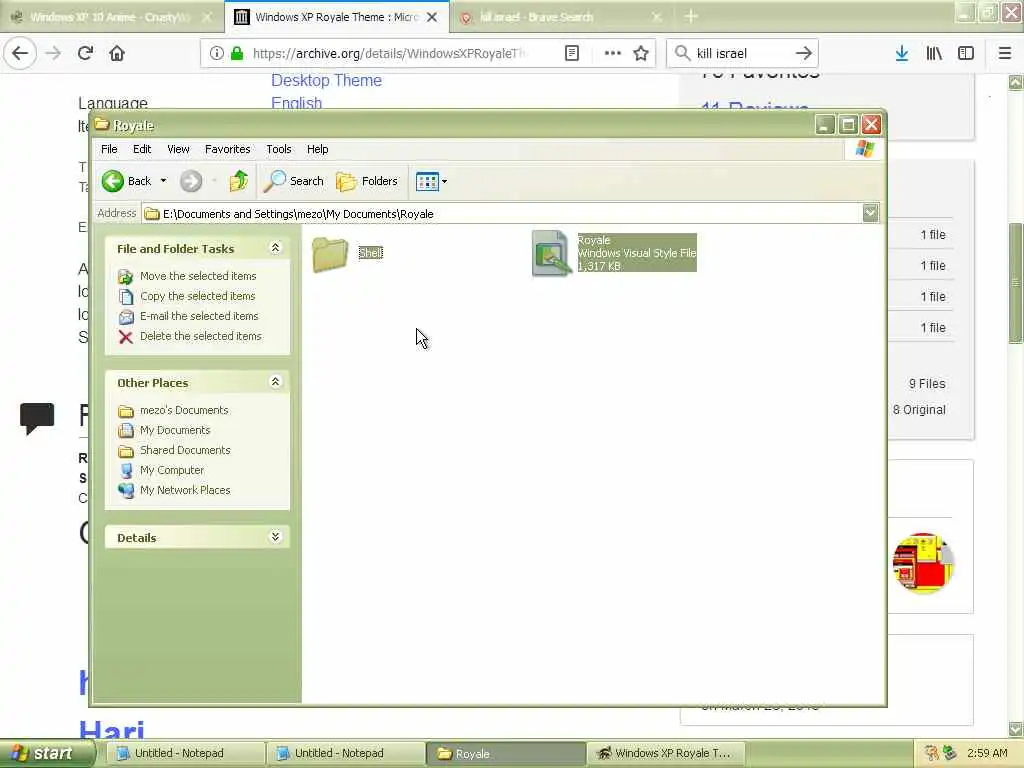1024x768 pixels.
Task: Open browser Downloads arrow icon
Action: [902, 53]
